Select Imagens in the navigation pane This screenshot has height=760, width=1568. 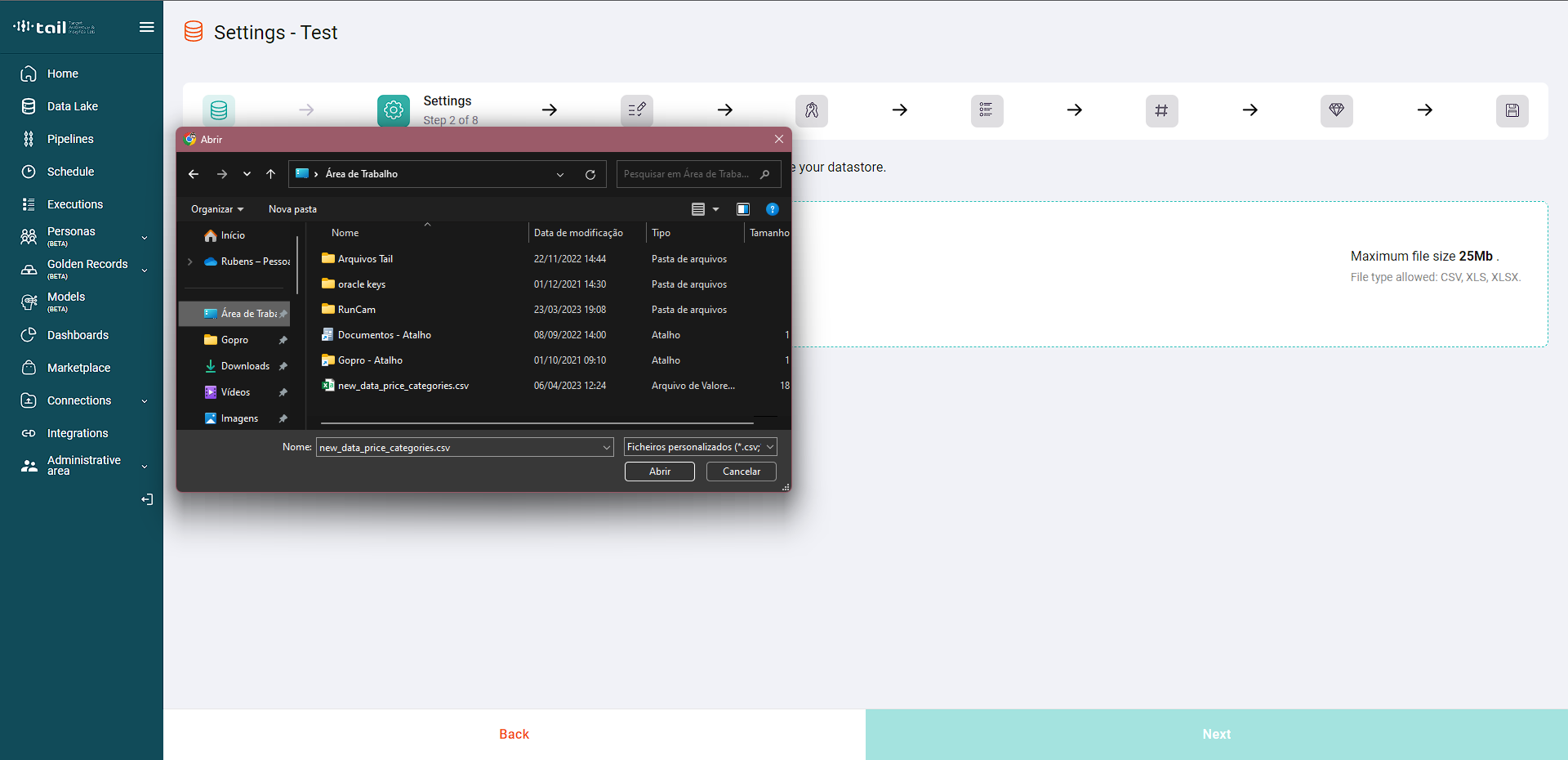pos(239,418)
